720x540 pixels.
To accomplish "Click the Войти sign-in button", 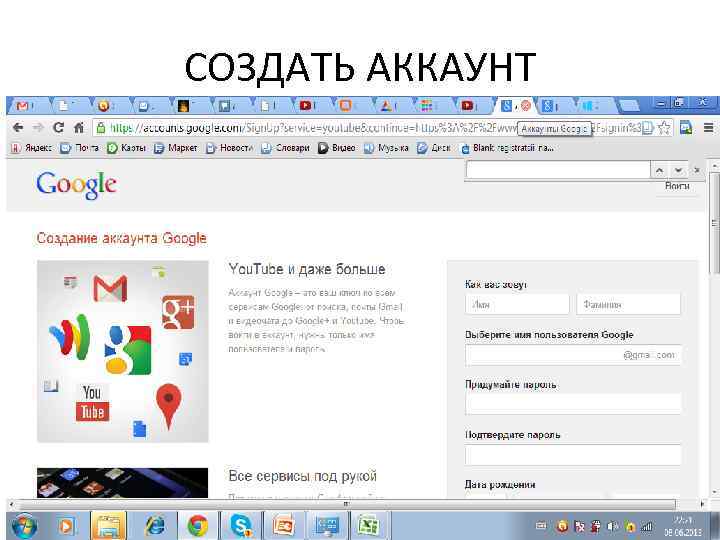I will pyautogui.click(x=677, y=186).
